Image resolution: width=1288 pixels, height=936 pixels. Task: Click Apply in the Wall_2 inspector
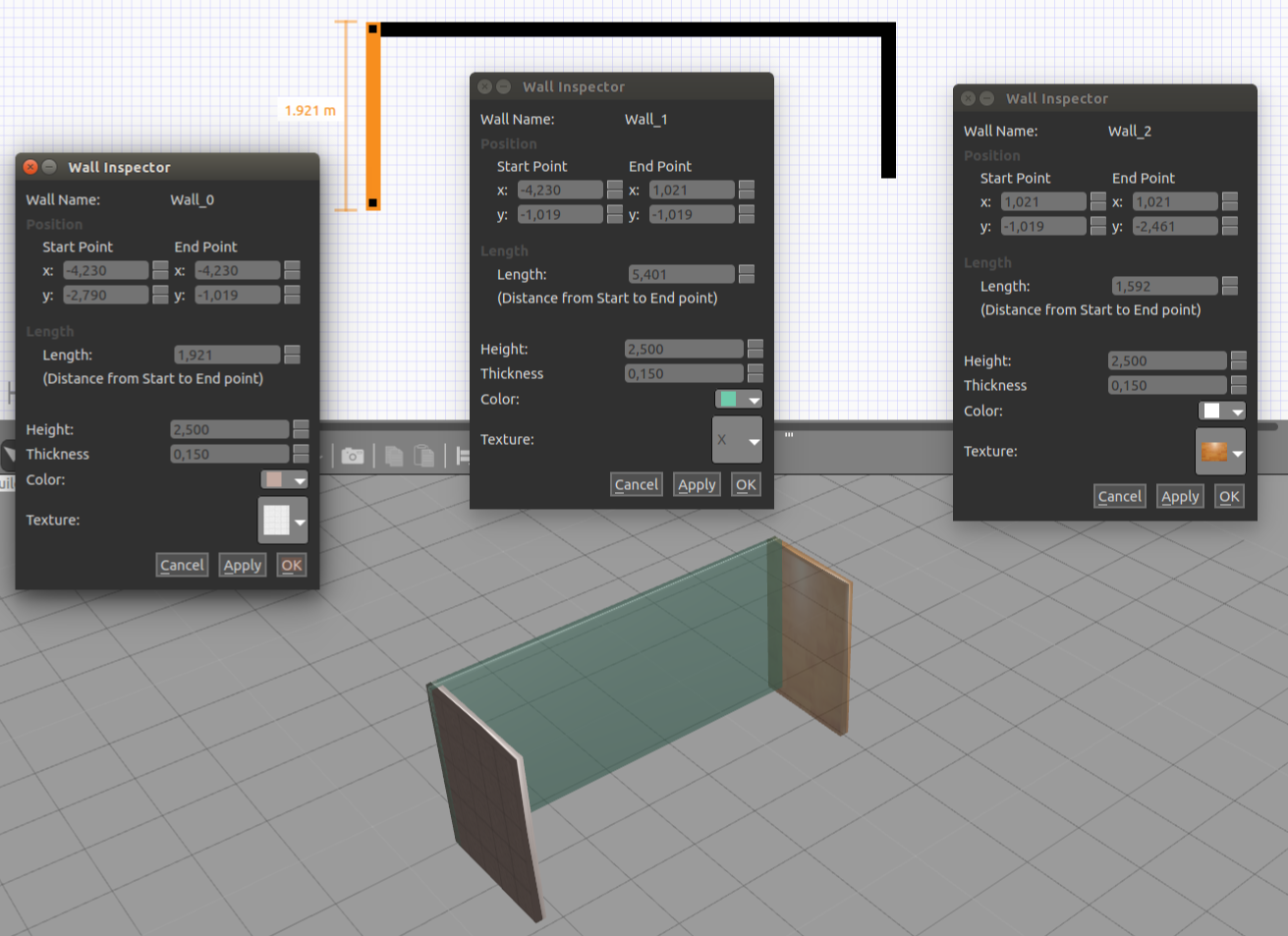[1180, 496]
